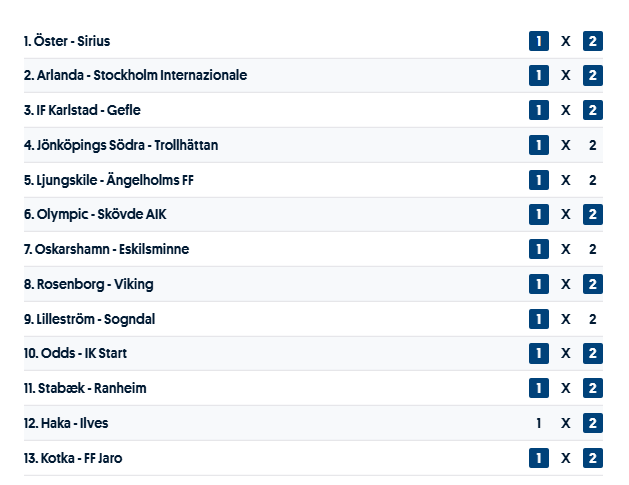The image size is (629, 485).
Task: Choose draw 'X' for Kotka - FF Jaro
Action: point(566,458)
